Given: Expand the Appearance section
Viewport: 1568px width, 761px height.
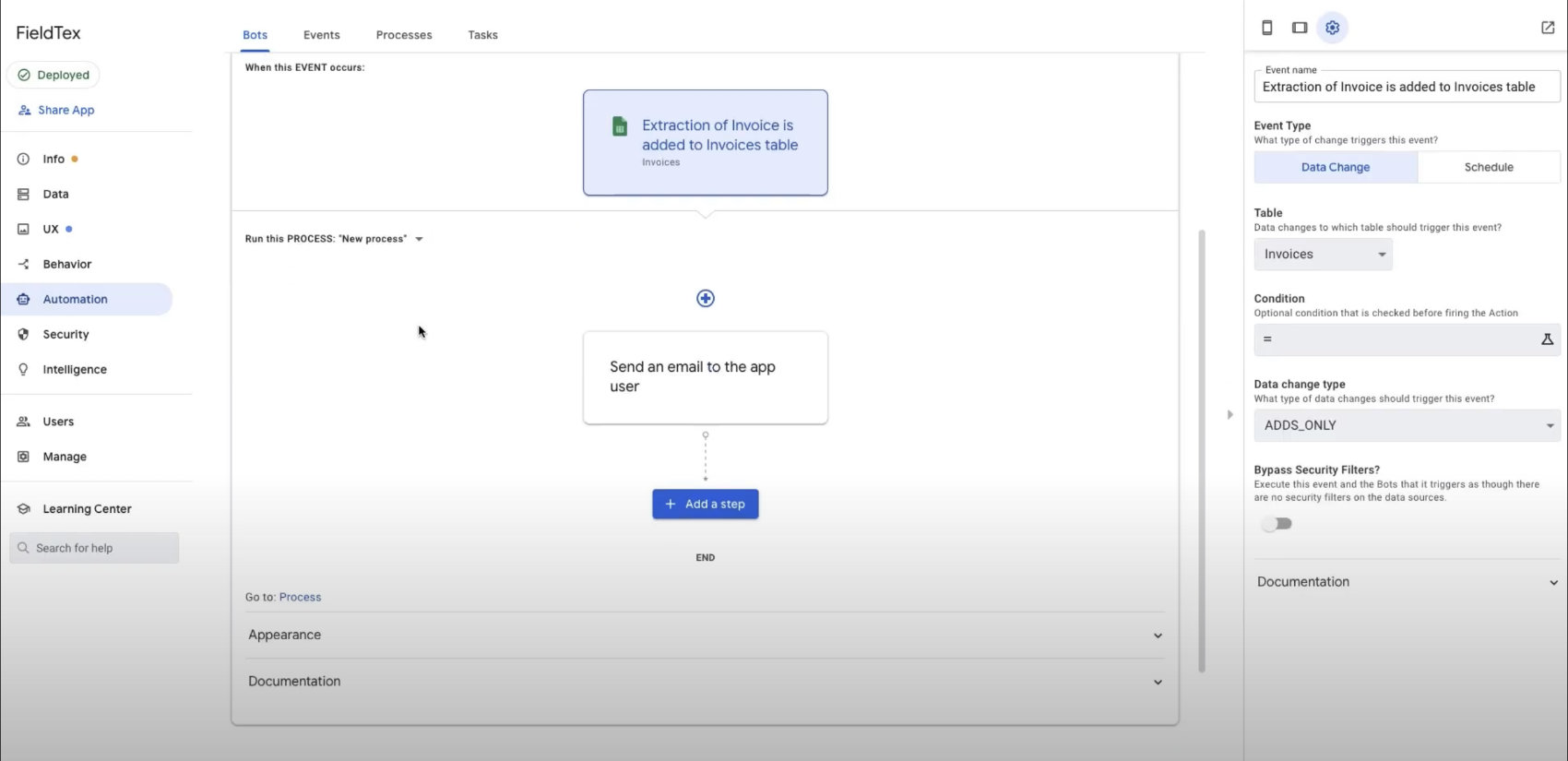Looking at the screenshot, I should (705, 635).
